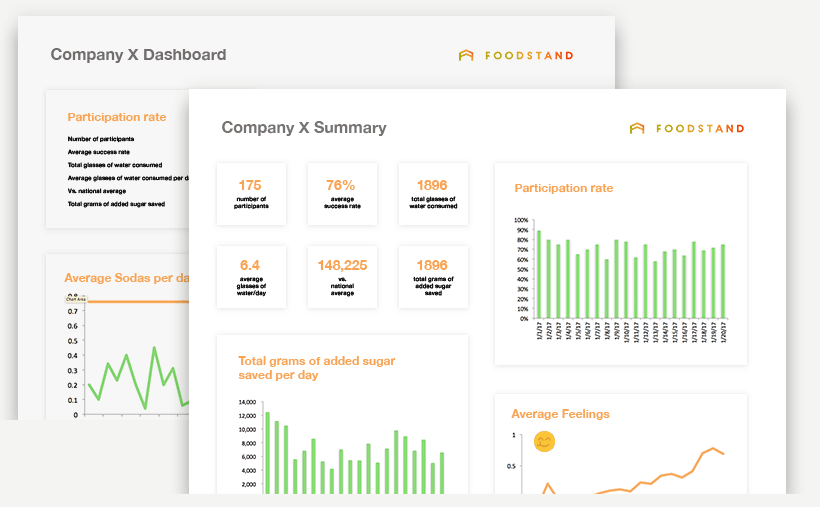Click the Company X Dashboard heading

click(x=138, y=55)
